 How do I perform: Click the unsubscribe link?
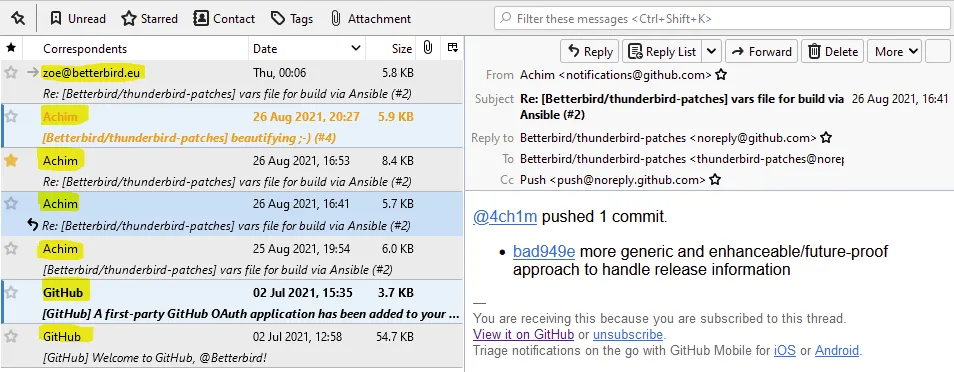[627, 334]
